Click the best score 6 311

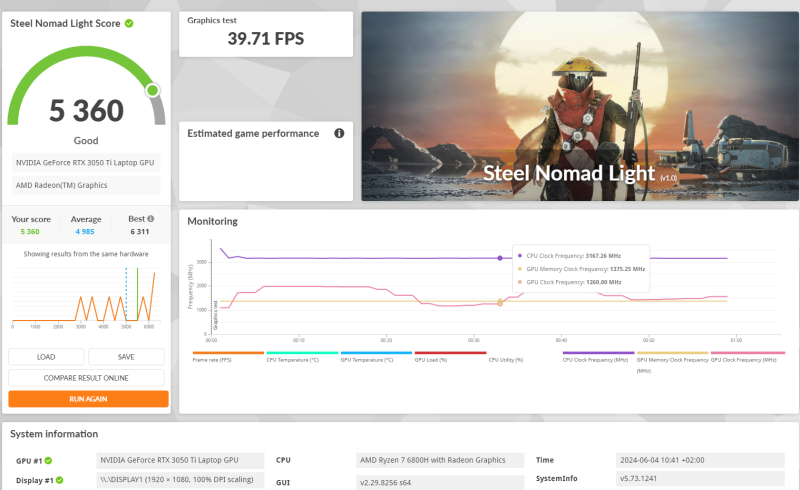pos(140,232)
